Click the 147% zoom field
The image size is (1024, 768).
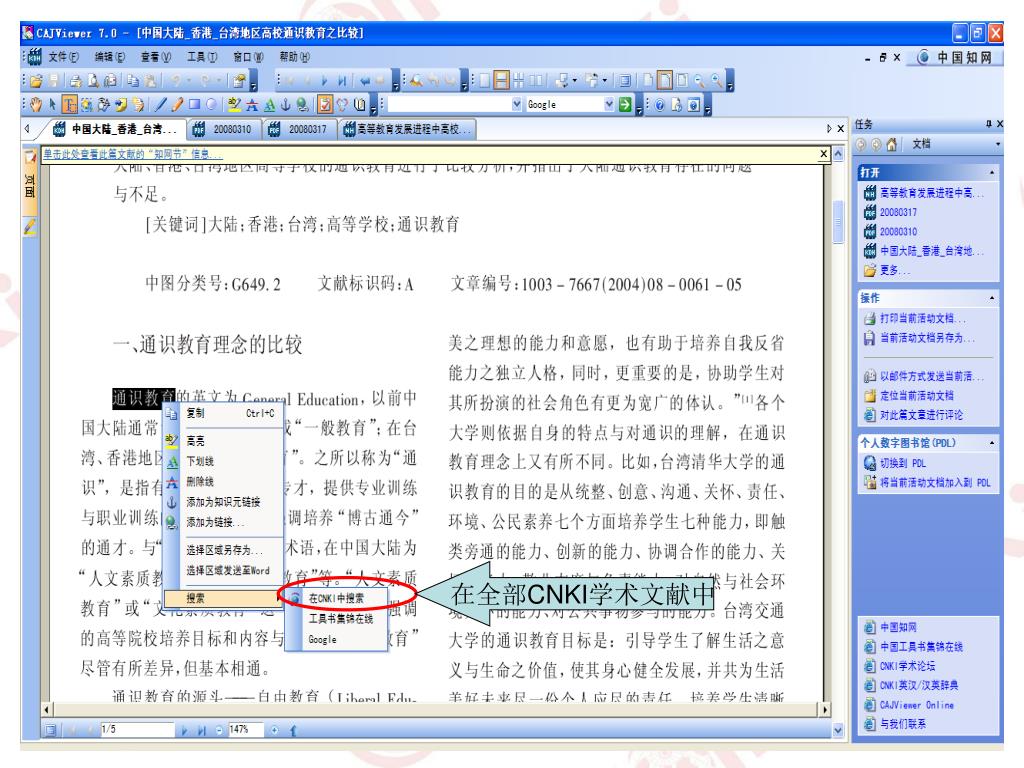246,729
